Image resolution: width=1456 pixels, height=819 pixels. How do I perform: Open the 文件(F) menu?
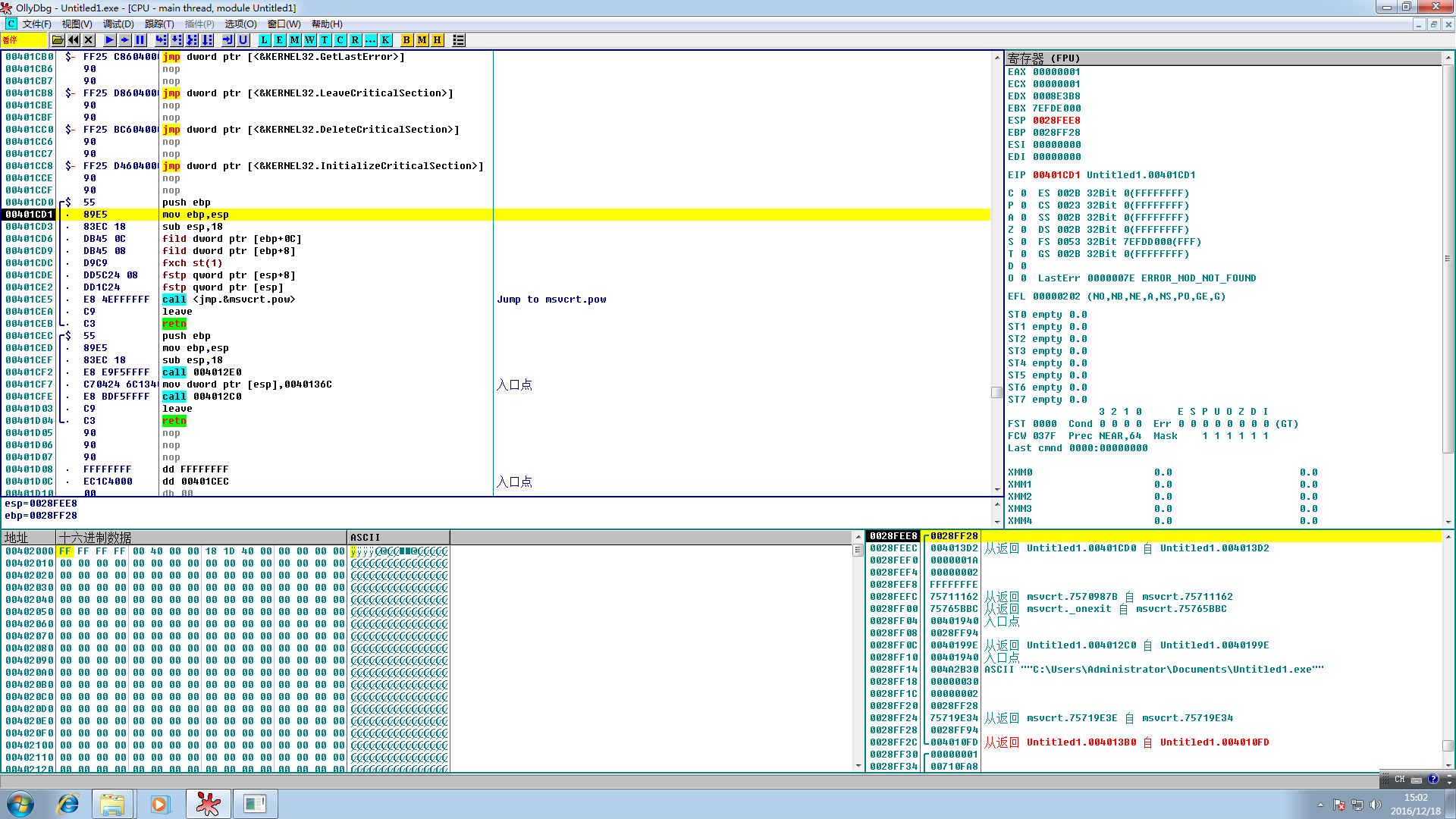tap(37, 24)
